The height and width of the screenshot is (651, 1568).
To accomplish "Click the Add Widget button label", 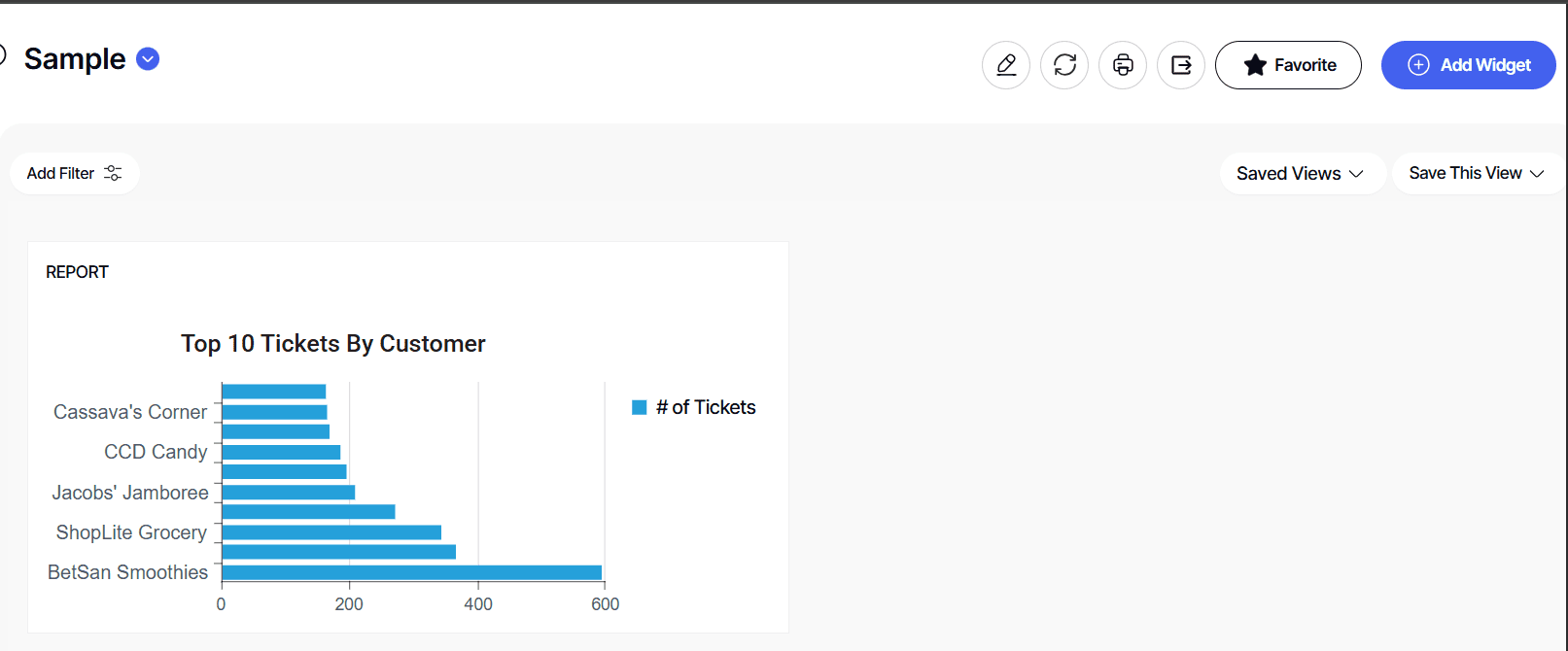I will point(1485,65).
